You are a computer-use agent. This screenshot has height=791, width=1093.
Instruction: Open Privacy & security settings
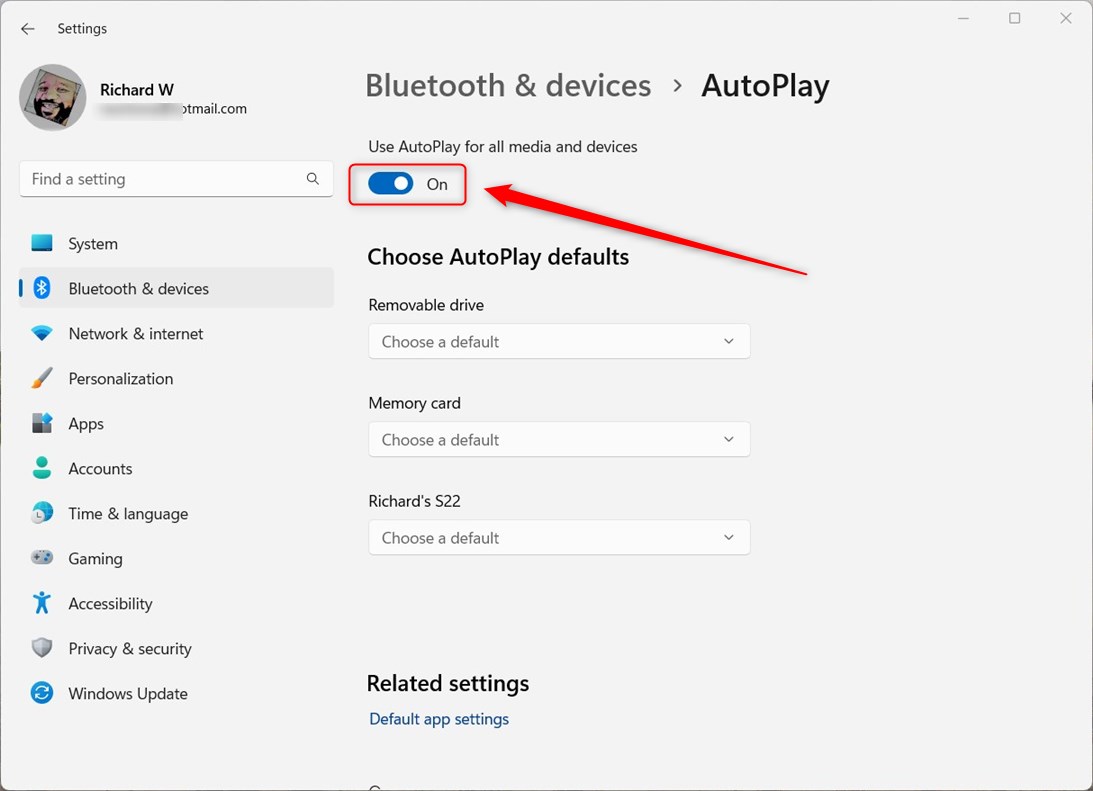[129, 648]
